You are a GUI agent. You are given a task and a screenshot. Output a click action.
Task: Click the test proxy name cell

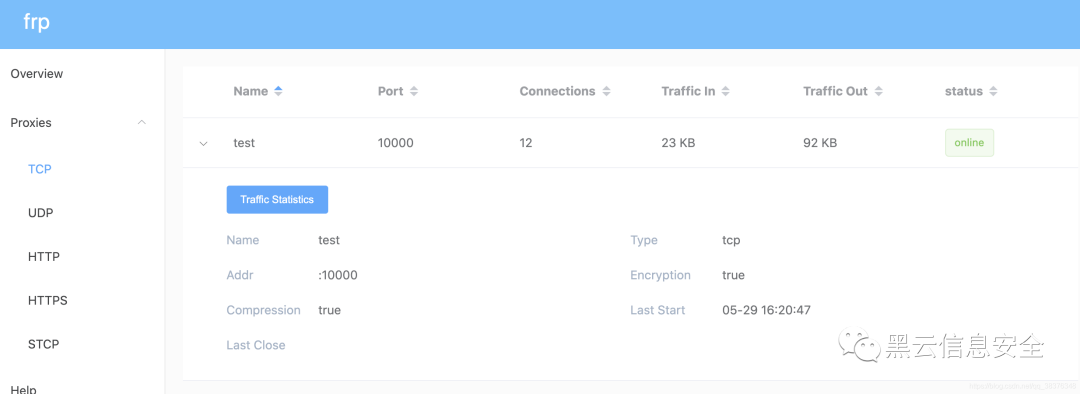click(x=245, y=143)
